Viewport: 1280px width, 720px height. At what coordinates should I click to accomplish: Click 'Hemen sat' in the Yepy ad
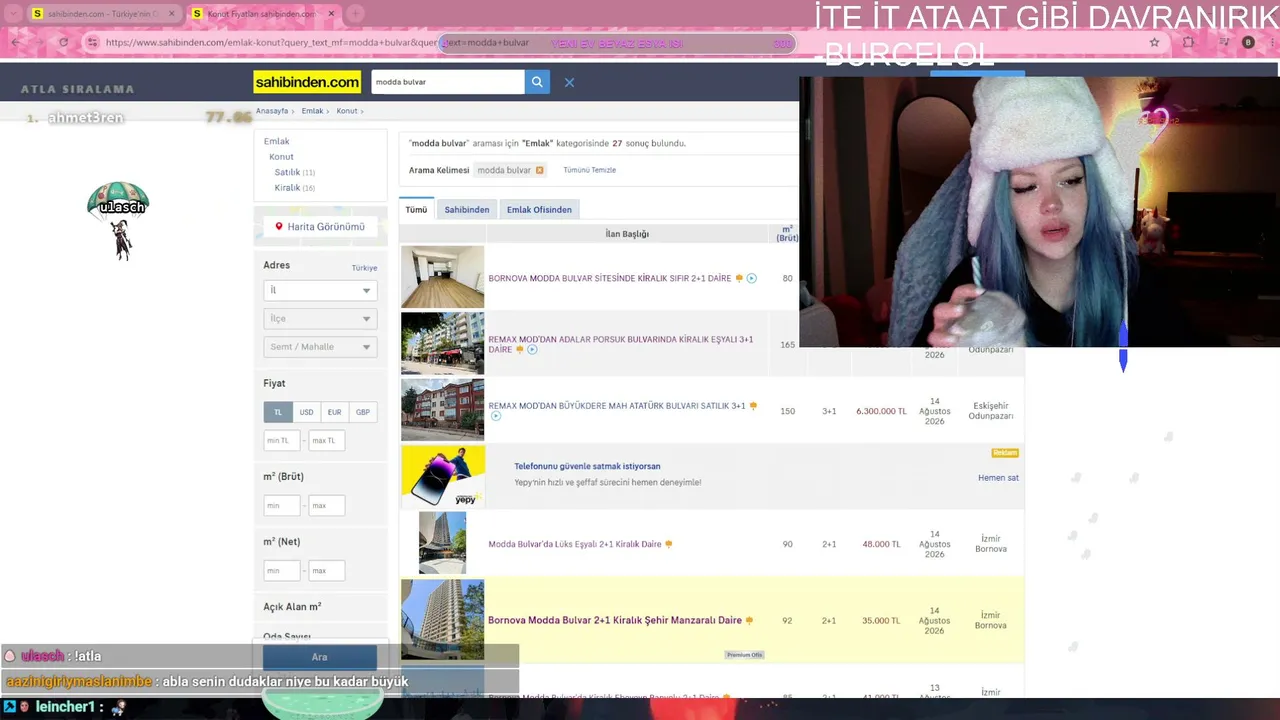pyautogui.click(x=998, y=478)
